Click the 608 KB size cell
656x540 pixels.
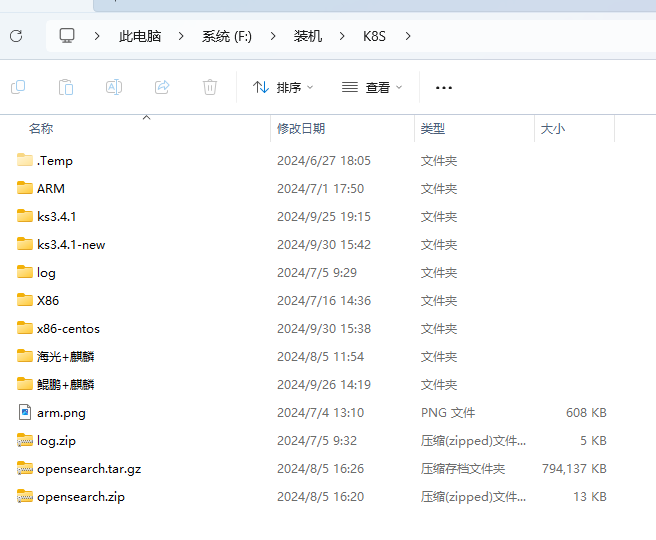(586, 413)
